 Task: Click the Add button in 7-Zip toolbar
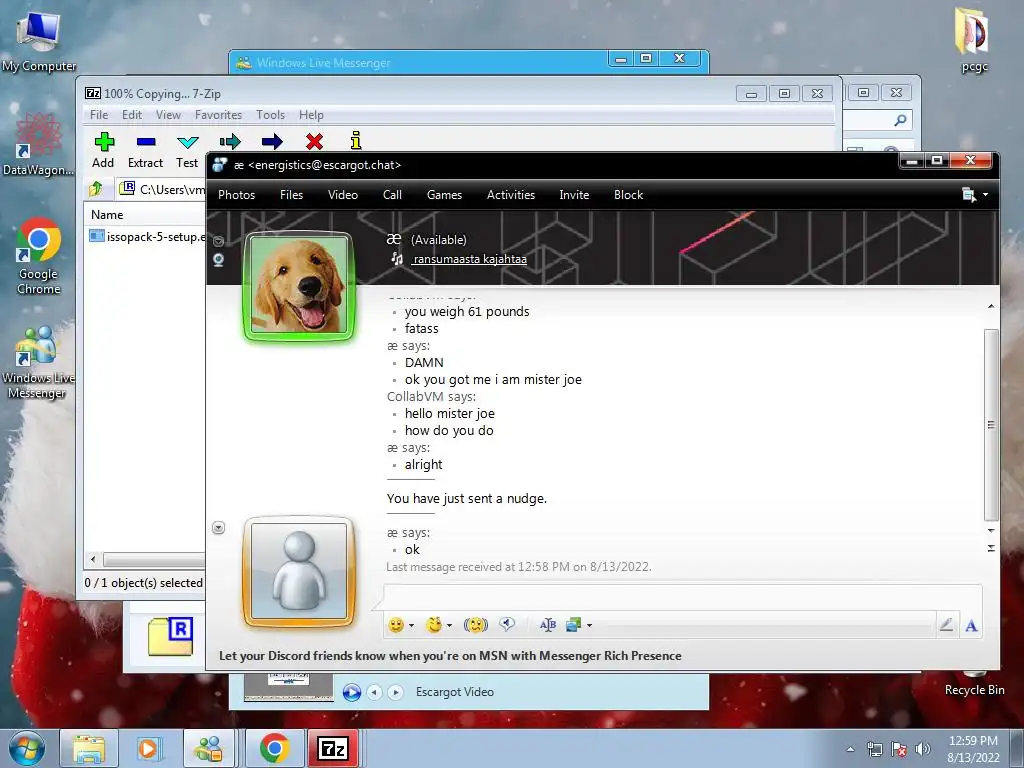tap(103, 150)
